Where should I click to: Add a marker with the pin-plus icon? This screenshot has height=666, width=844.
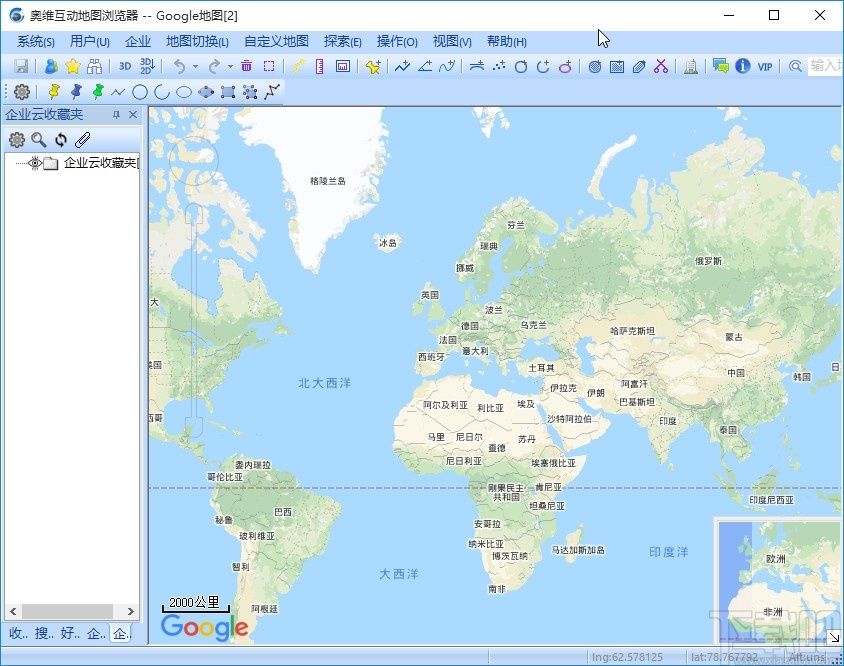(373, 66)
